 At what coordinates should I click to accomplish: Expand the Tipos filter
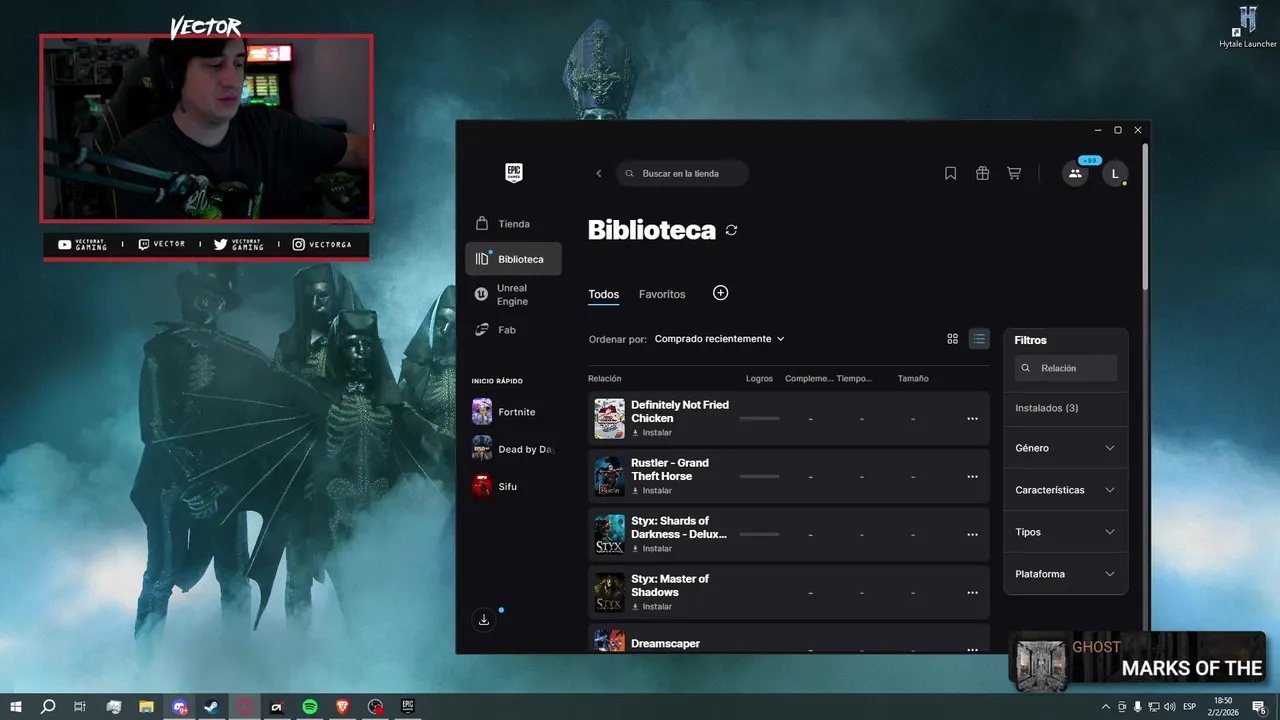[1066, 532]
